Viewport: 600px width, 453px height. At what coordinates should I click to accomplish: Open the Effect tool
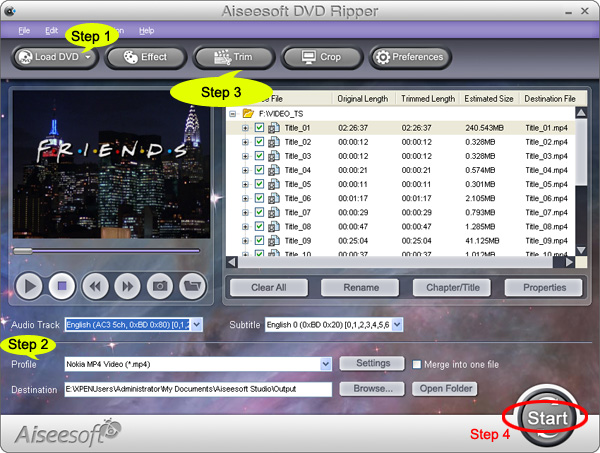click(x=145, y=57)
